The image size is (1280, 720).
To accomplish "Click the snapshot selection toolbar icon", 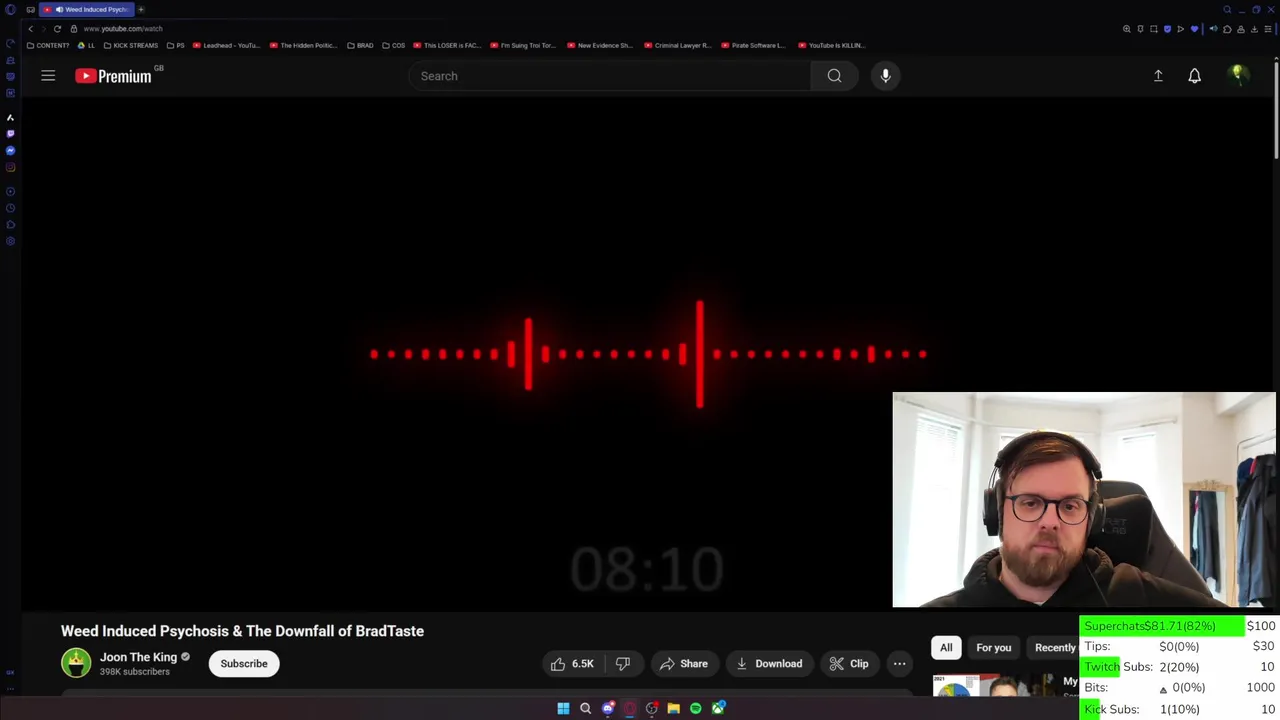I will 1154,29.
